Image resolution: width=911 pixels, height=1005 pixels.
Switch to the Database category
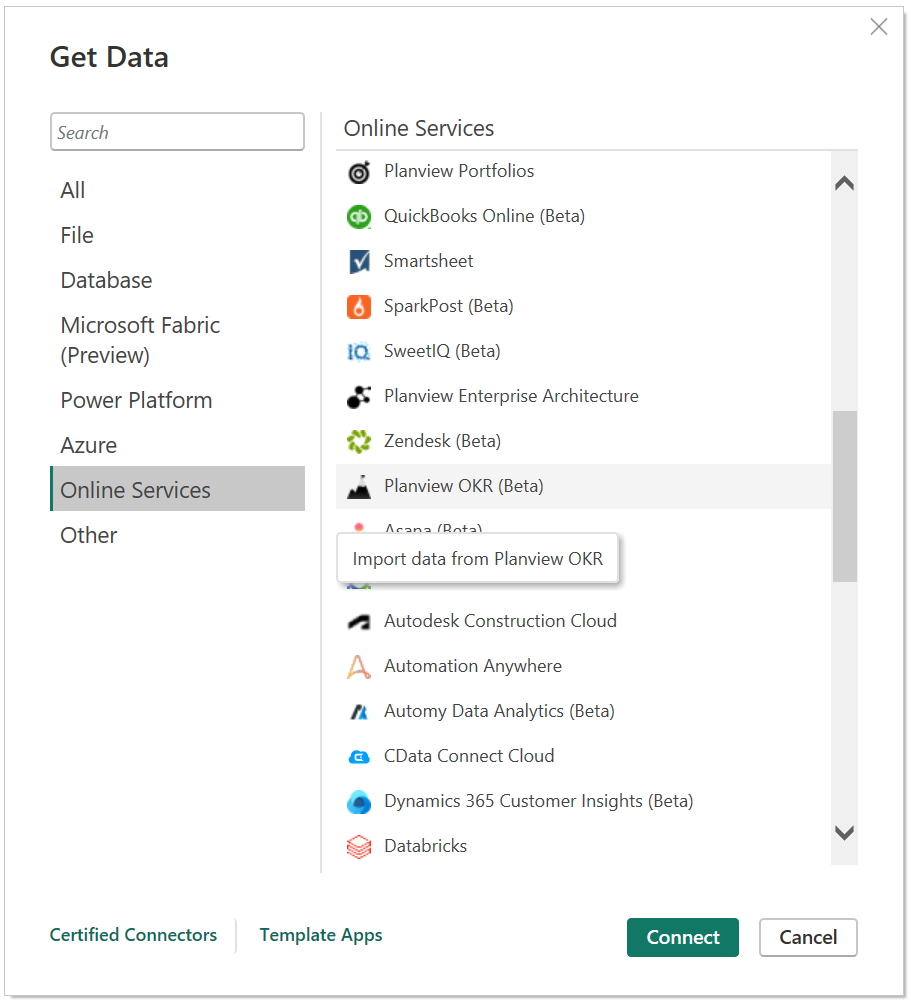coord(106,280)
